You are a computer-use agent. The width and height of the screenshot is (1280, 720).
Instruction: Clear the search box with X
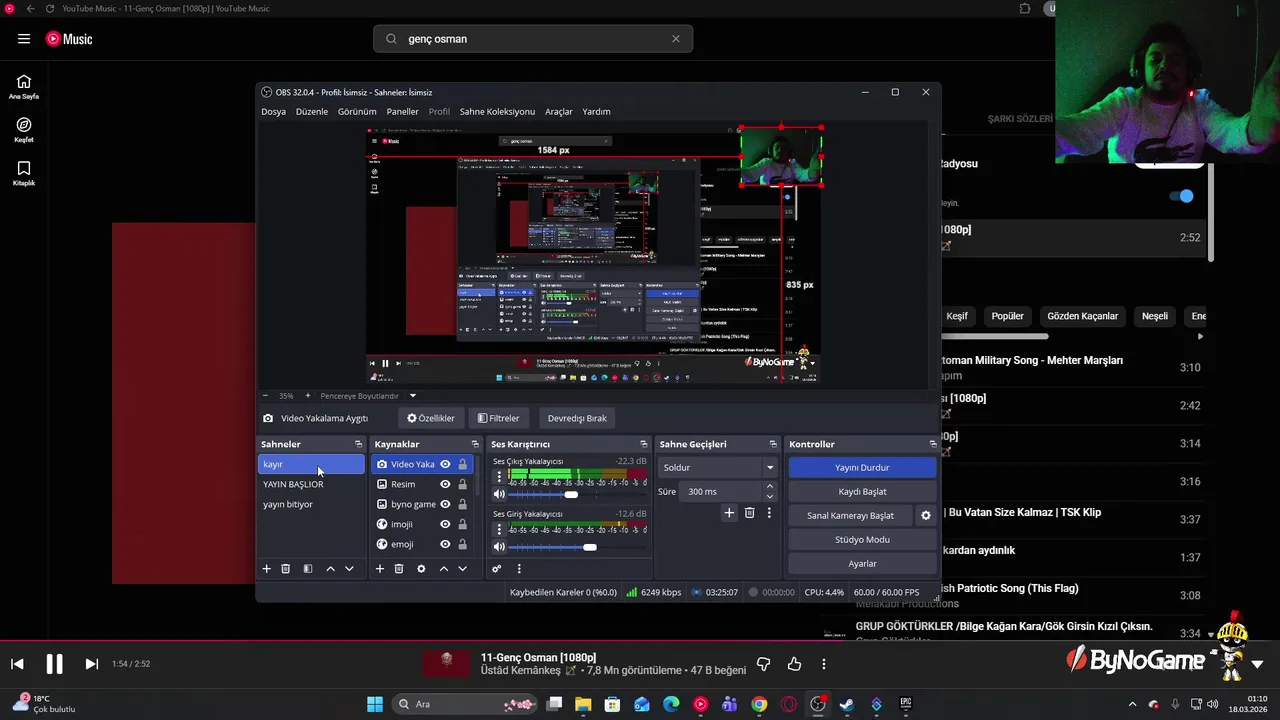coord(676,39)
